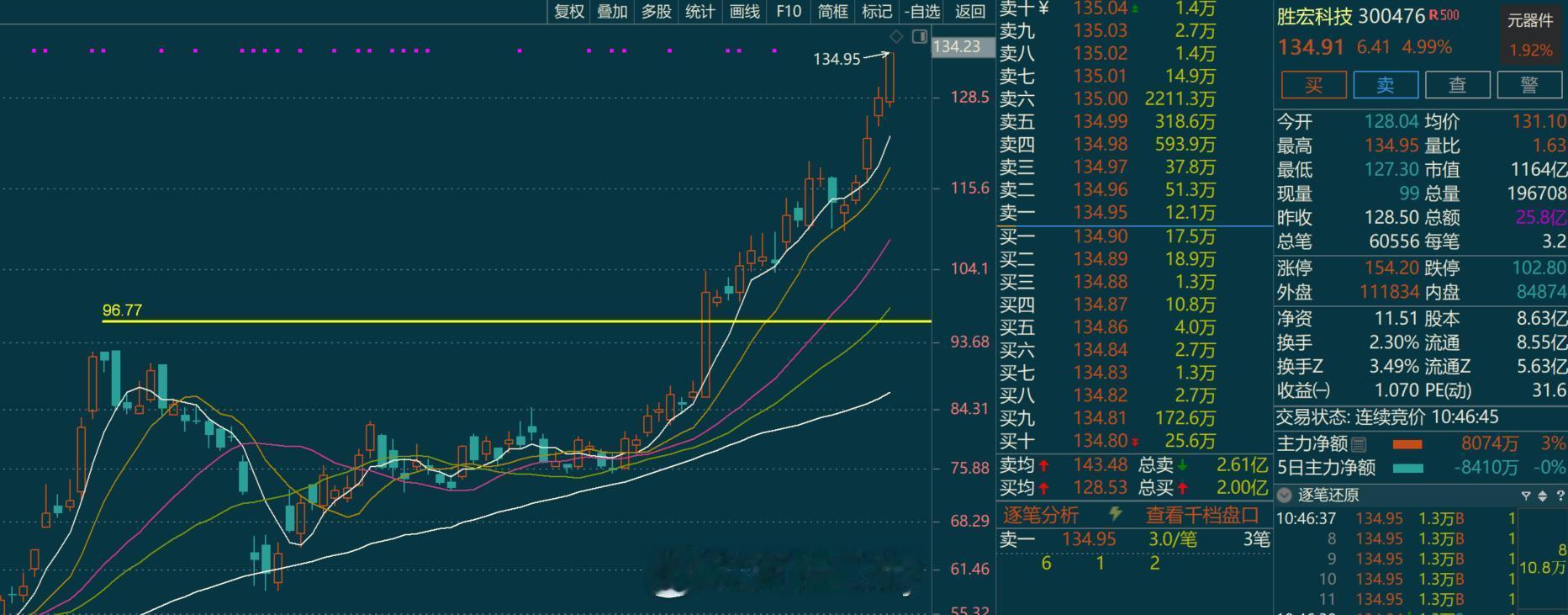
Task: Switch to 简框 layout
Action: tap(833, 11)
